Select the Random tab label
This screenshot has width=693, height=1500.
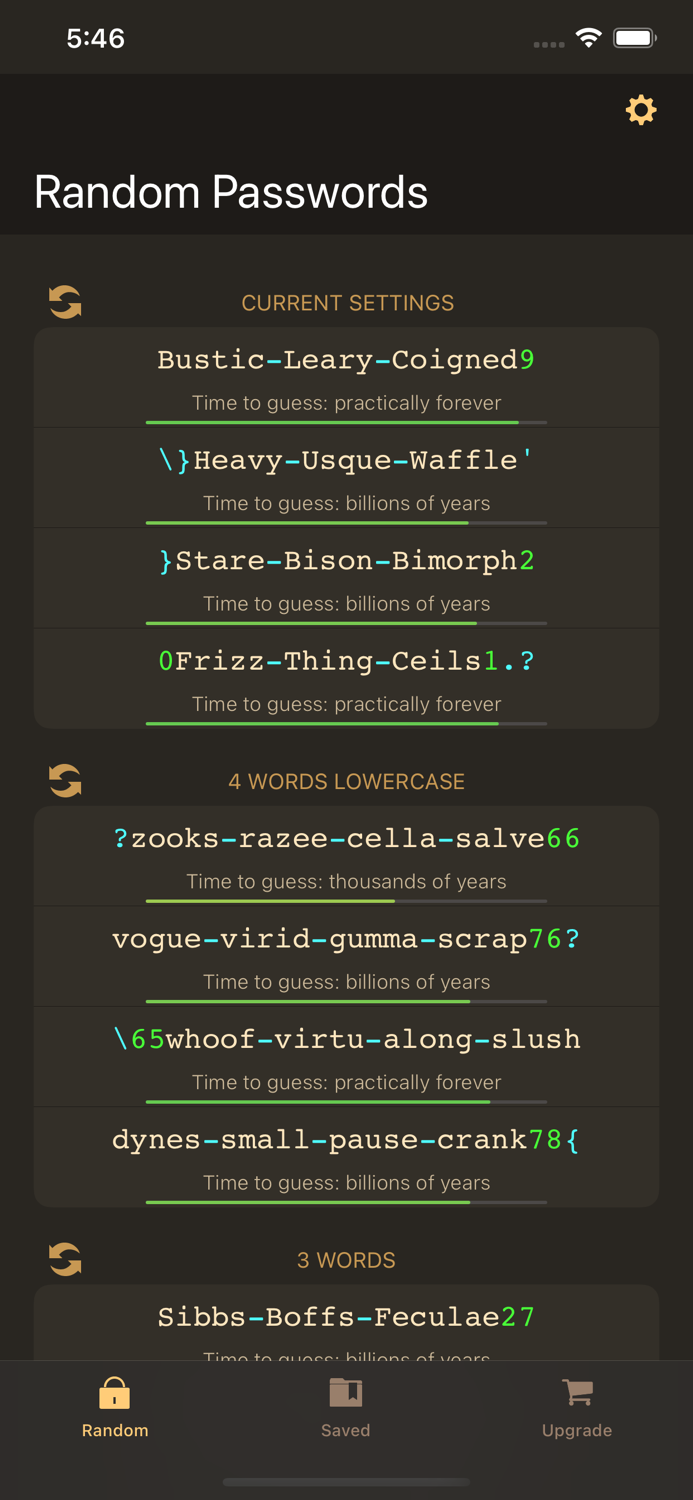114,1430
